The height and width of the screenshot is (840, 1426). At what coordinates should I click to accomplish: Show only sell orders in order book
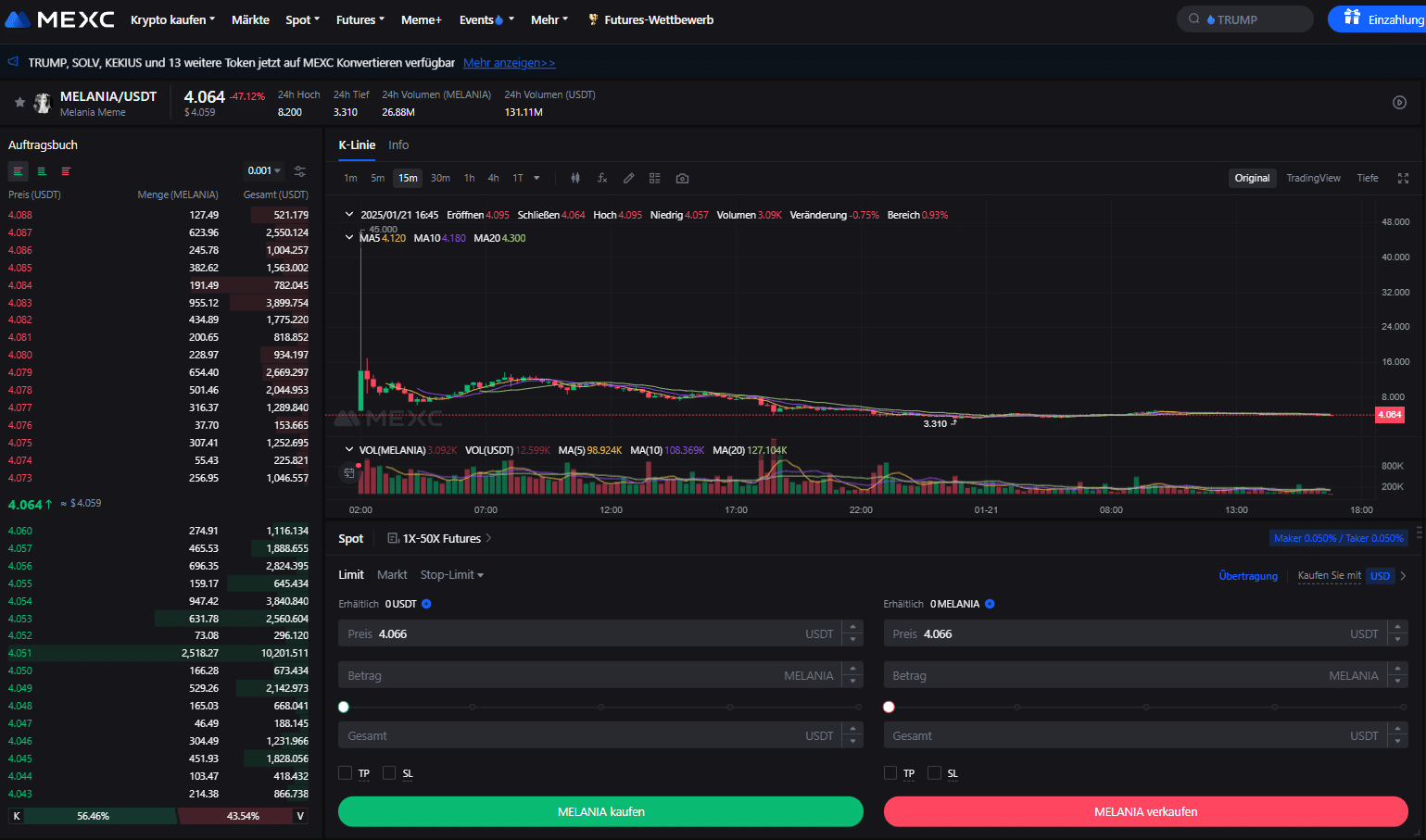66,171
